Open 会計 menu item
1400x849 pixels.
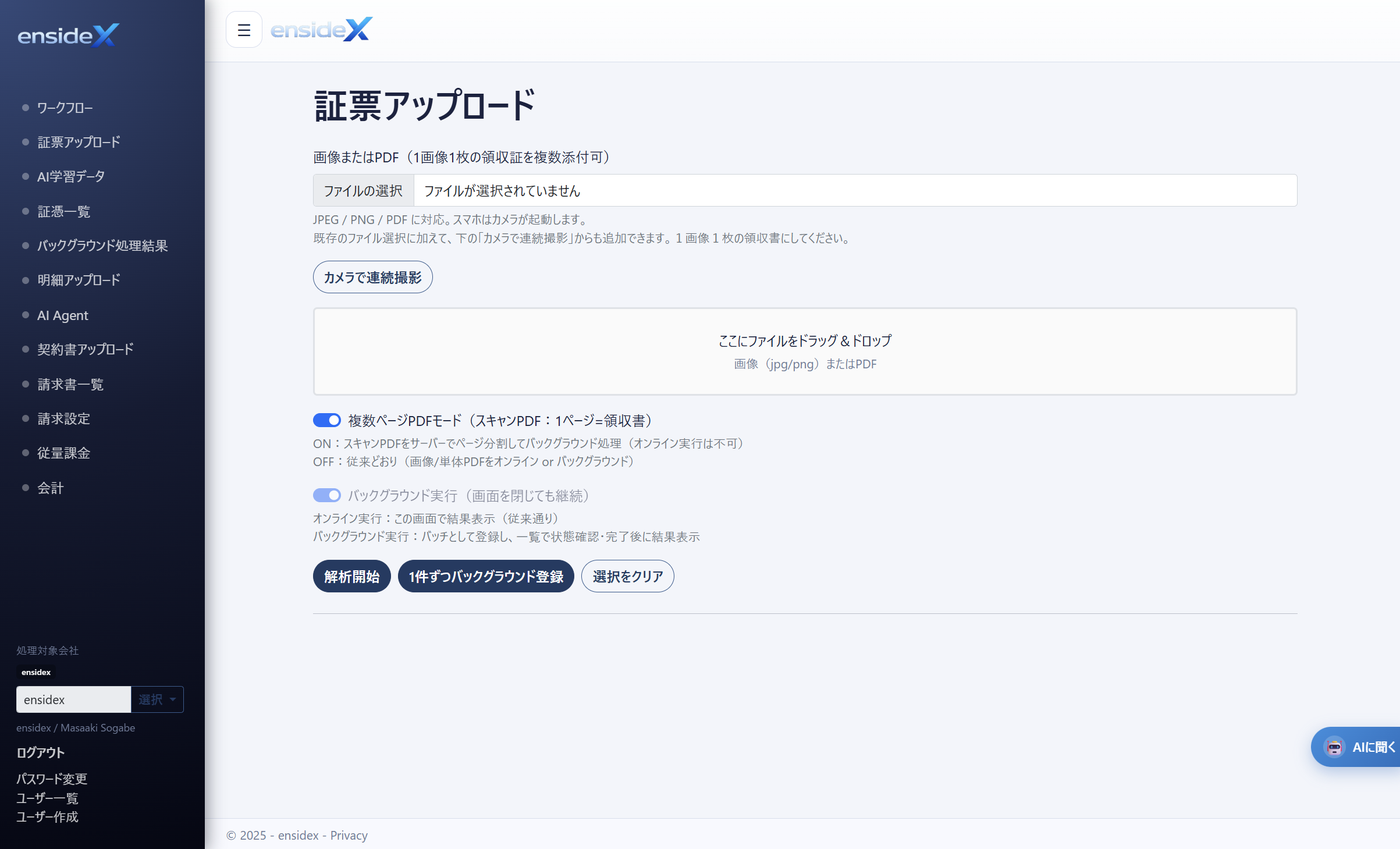pos(51,488)
